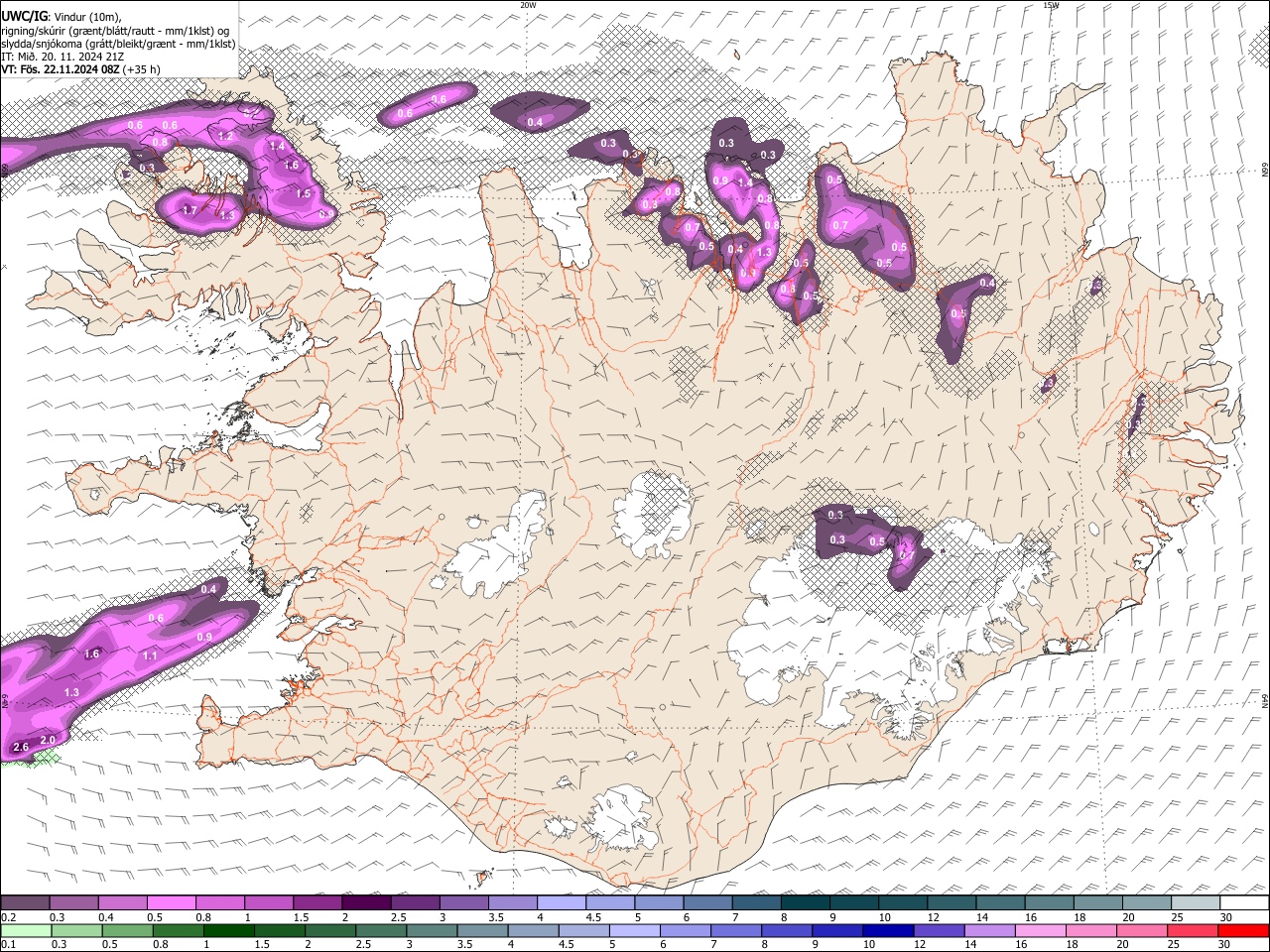Click the '2.6' precipitation value on the map

coord(21,747)
